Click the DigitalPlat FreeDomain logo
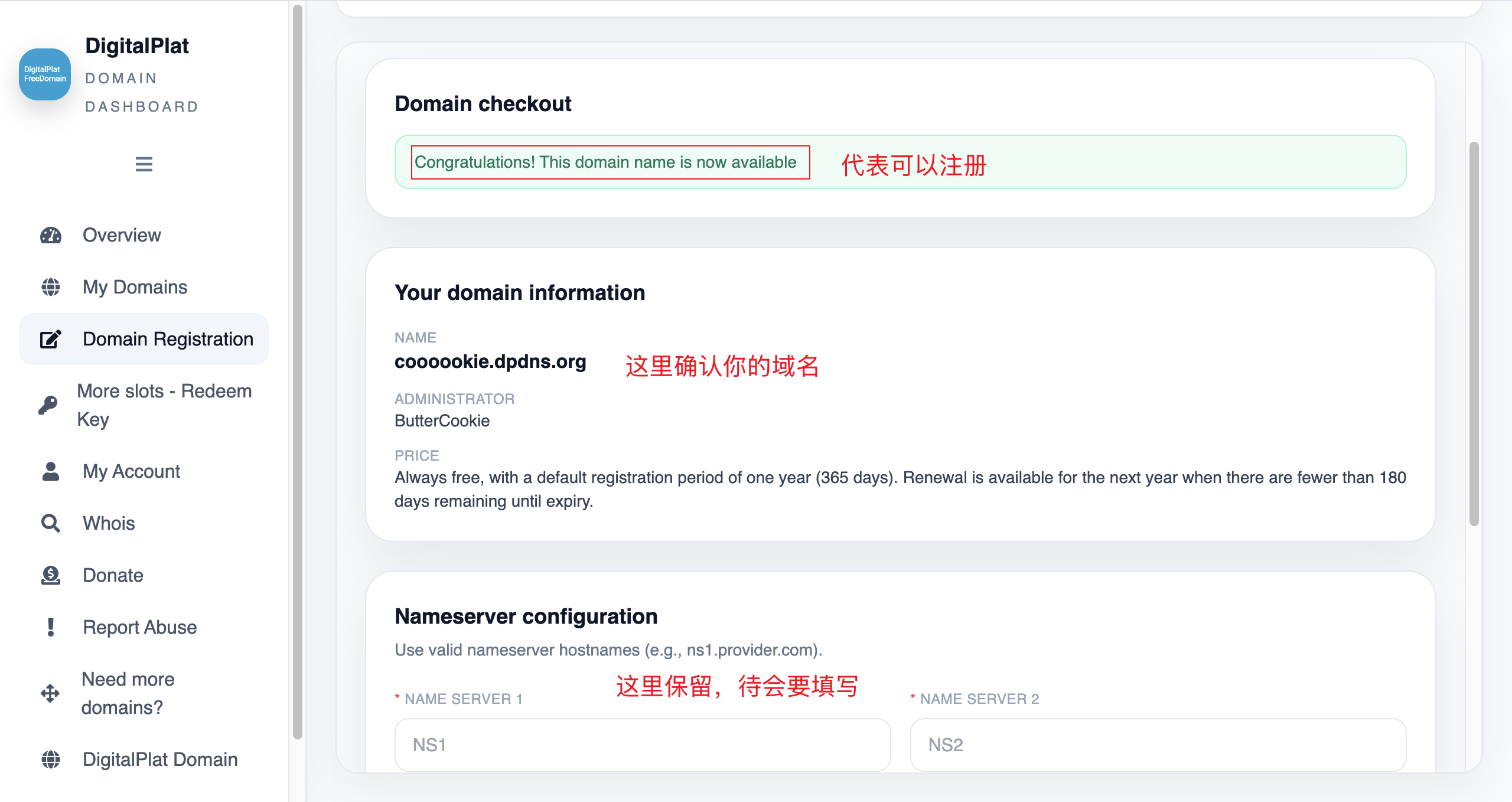 pos(45,74)
